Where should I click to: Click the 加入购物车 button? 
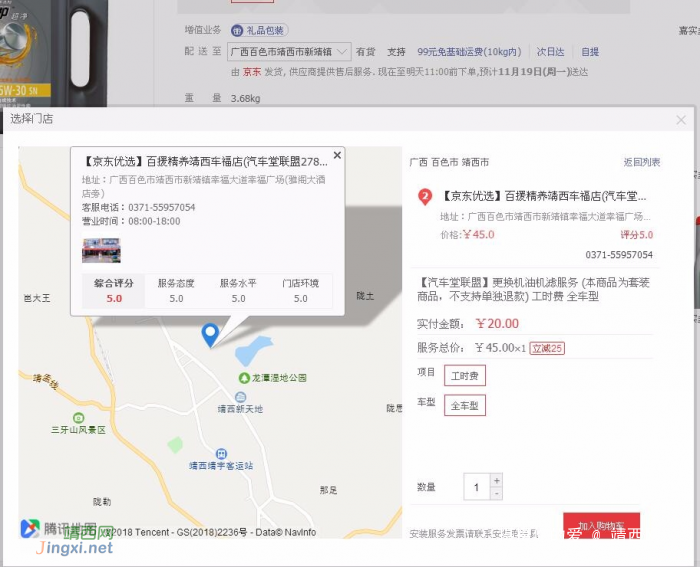pyautogui.click(x=601, y=525)
